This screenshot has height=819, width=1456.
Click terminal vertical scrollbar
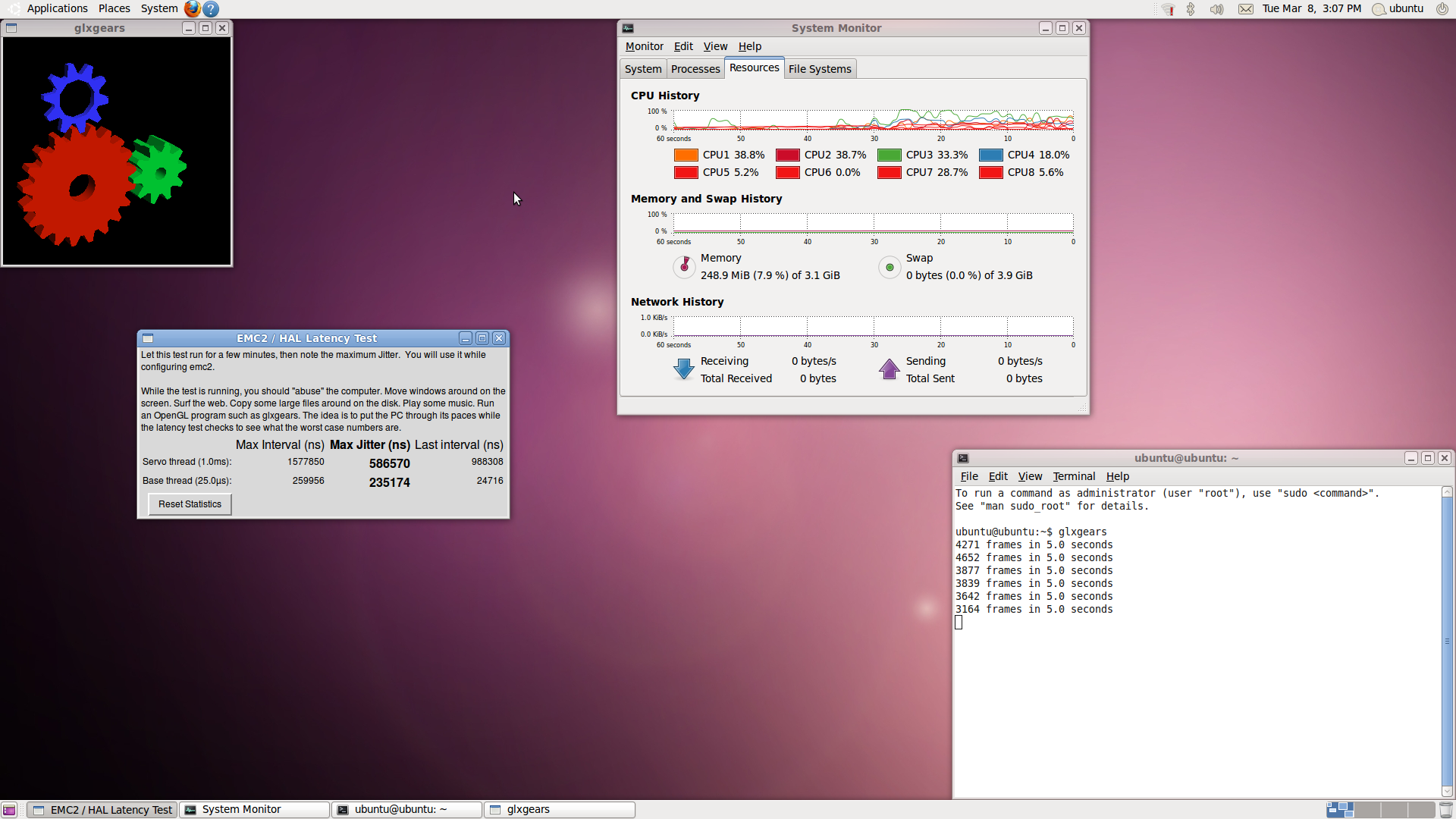pos(1447,642)
